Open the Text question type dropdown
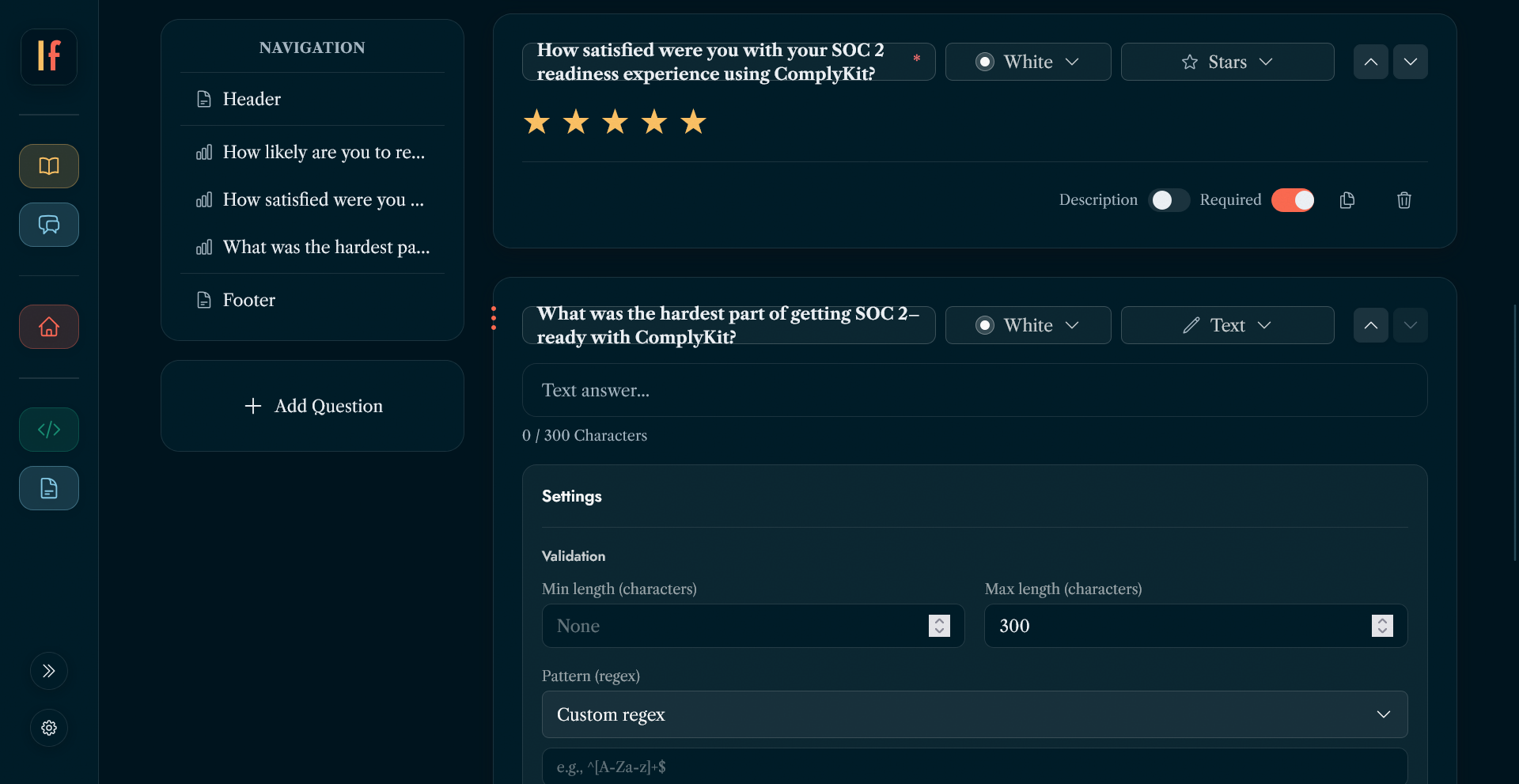This screenshot has width=1519, height=784. (1227, 325)
